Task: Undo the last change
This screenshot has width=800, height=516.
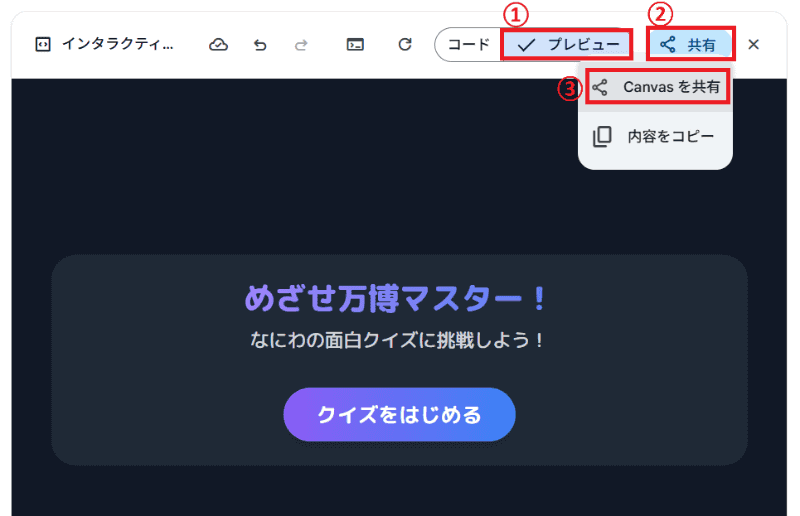Action: [x=260, y=45]
